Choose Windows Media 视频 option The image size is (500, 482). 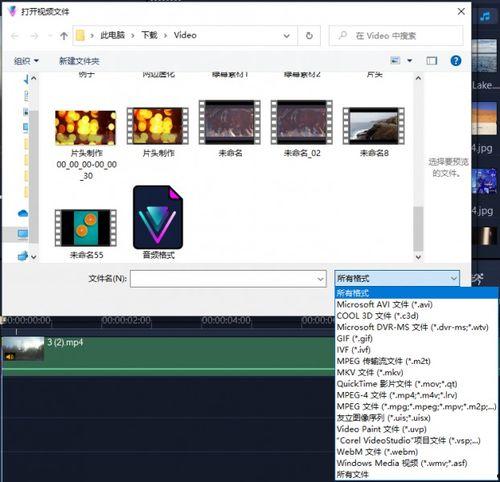coord(416,463)
